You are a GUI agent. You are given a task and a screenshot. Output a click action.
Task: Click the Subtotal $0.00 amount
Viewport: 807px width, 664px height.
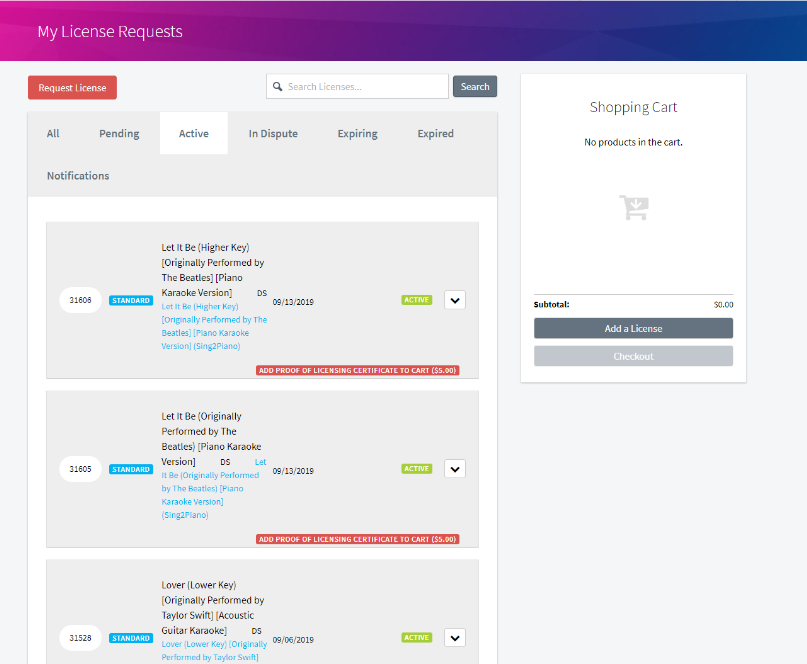(x=723, y=305)
